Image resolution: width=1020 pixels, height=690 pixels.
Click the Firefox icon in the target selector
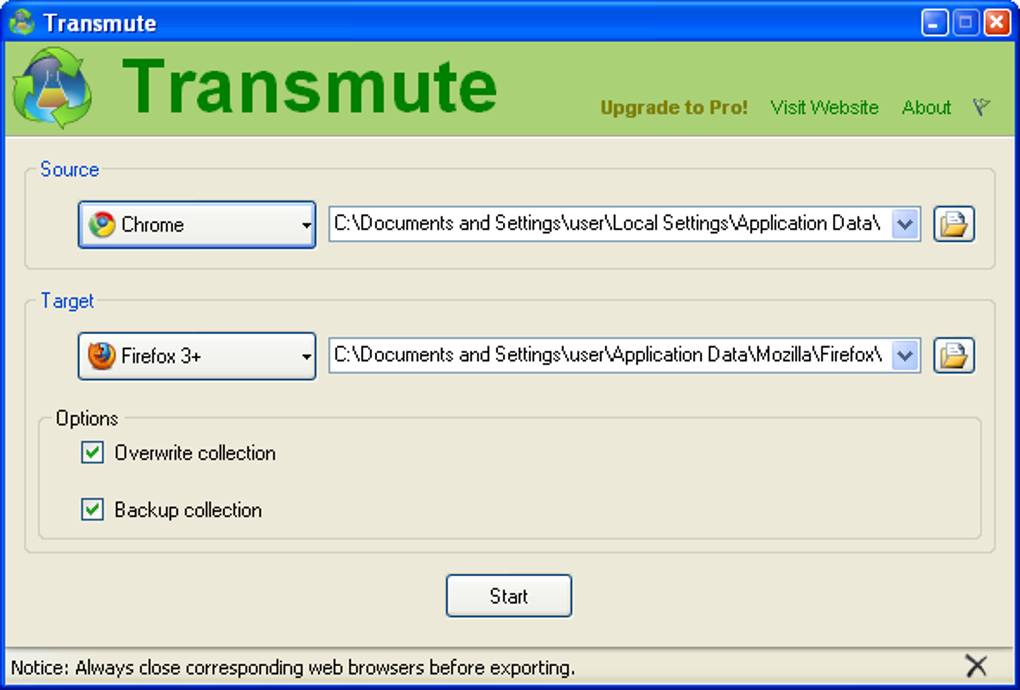[x=102, y=356]
